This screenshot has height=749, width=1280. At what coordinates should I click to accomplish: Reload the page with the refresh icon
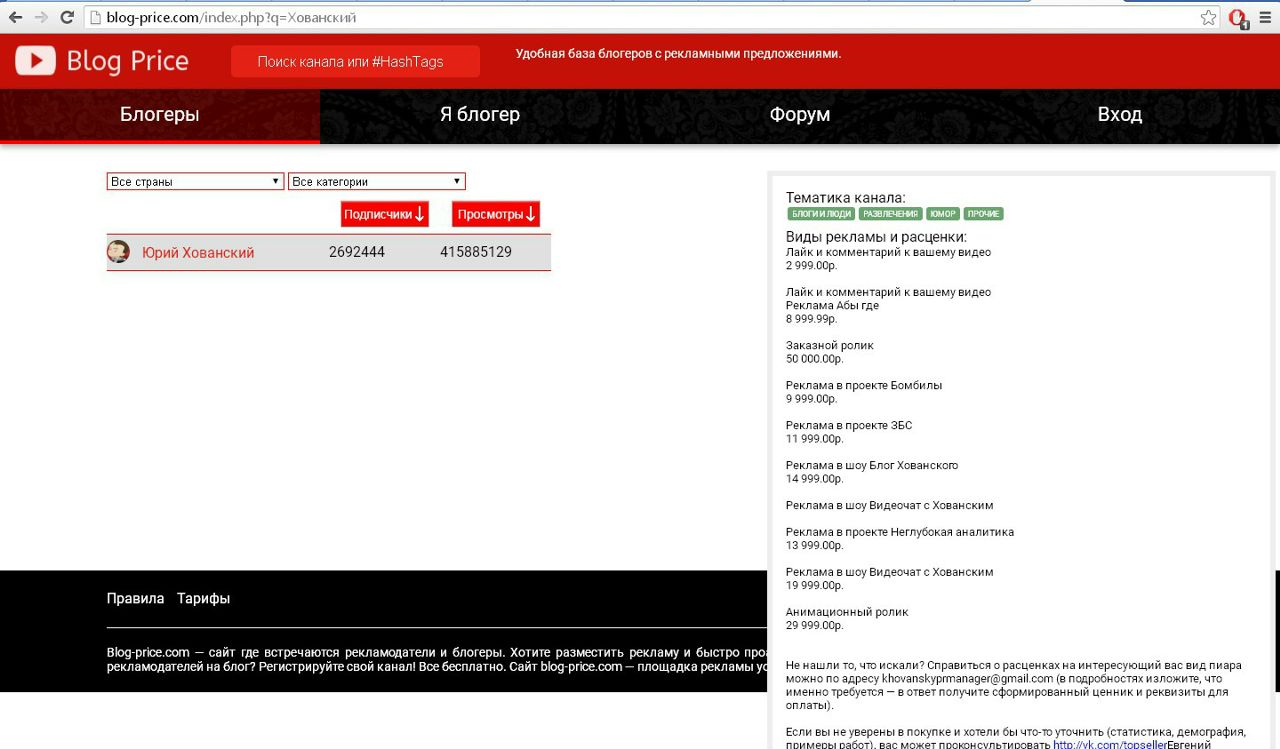click(67, 17)
